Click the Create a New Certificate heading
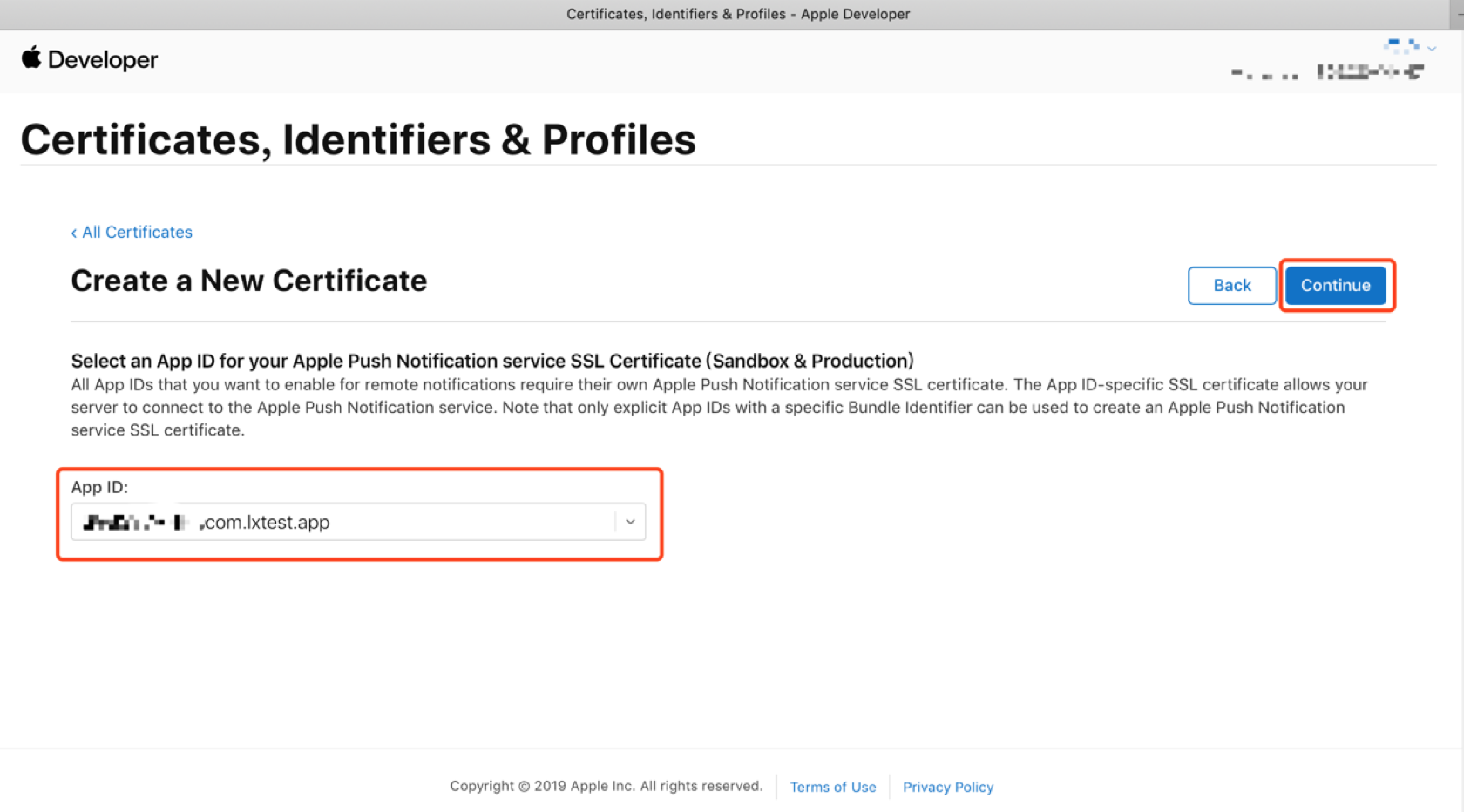1464x812 pixels. (249, 281)
